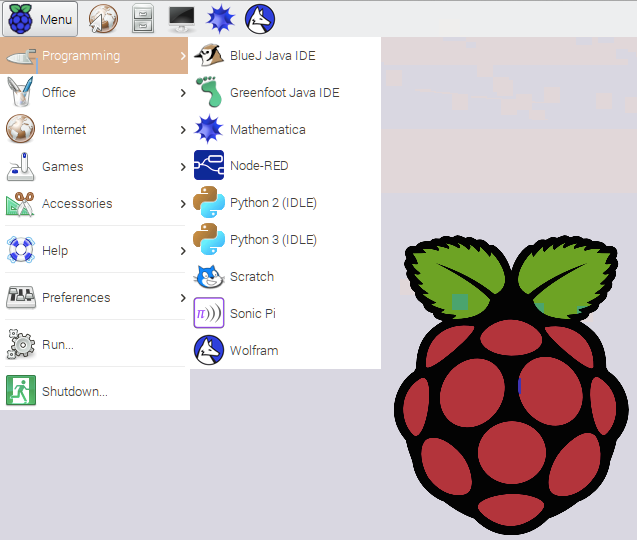Select the Internet menu label
The image size is (637, 540).
click(64, 129)
